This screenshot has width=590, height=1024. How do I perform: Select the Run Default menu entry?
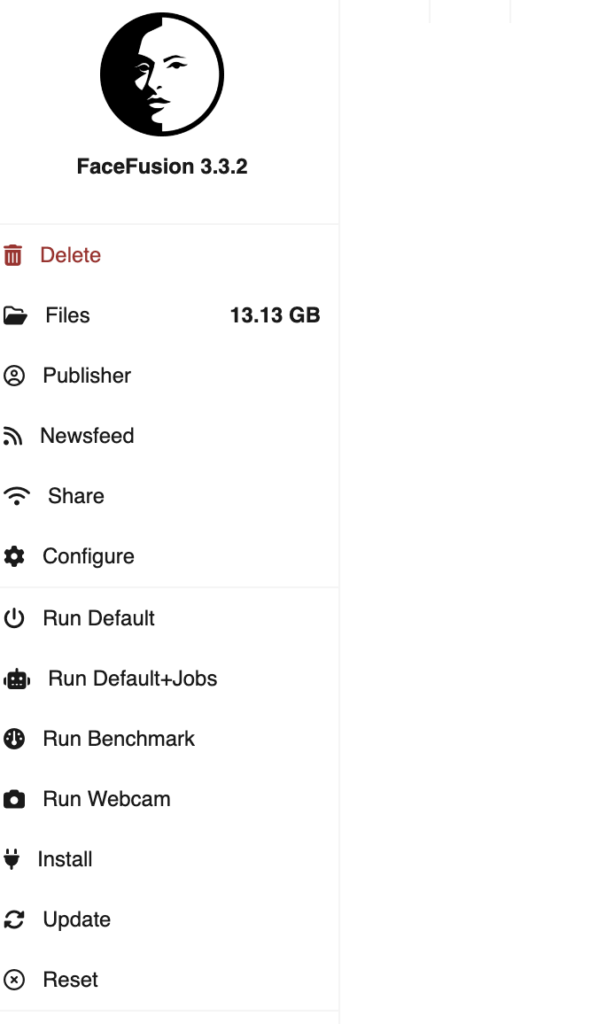[x=169, y=618]
